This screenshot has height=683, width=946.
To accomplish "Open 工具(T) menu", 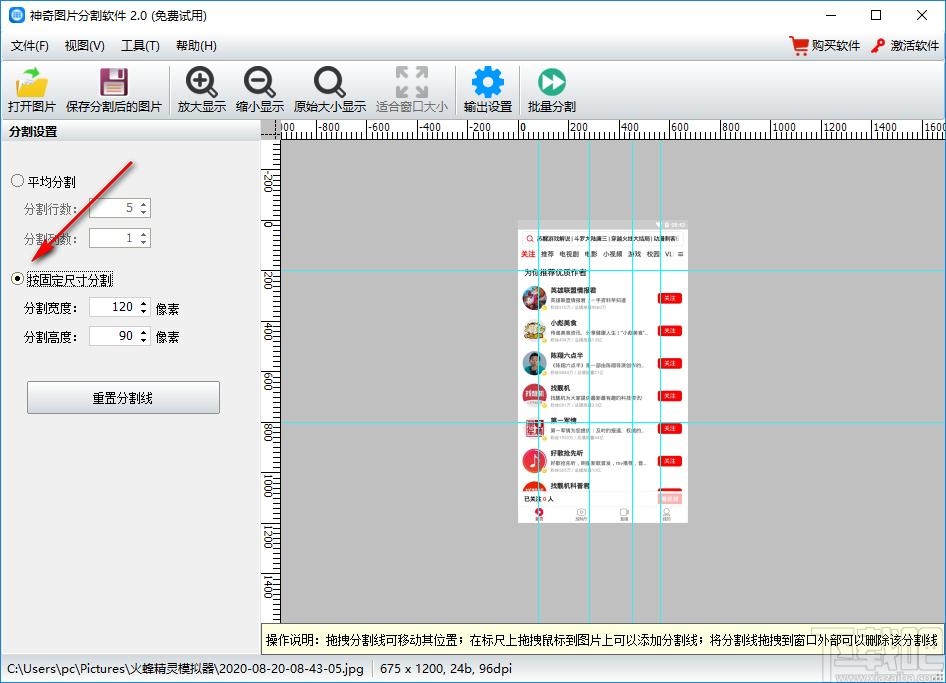I will point(140,46).
